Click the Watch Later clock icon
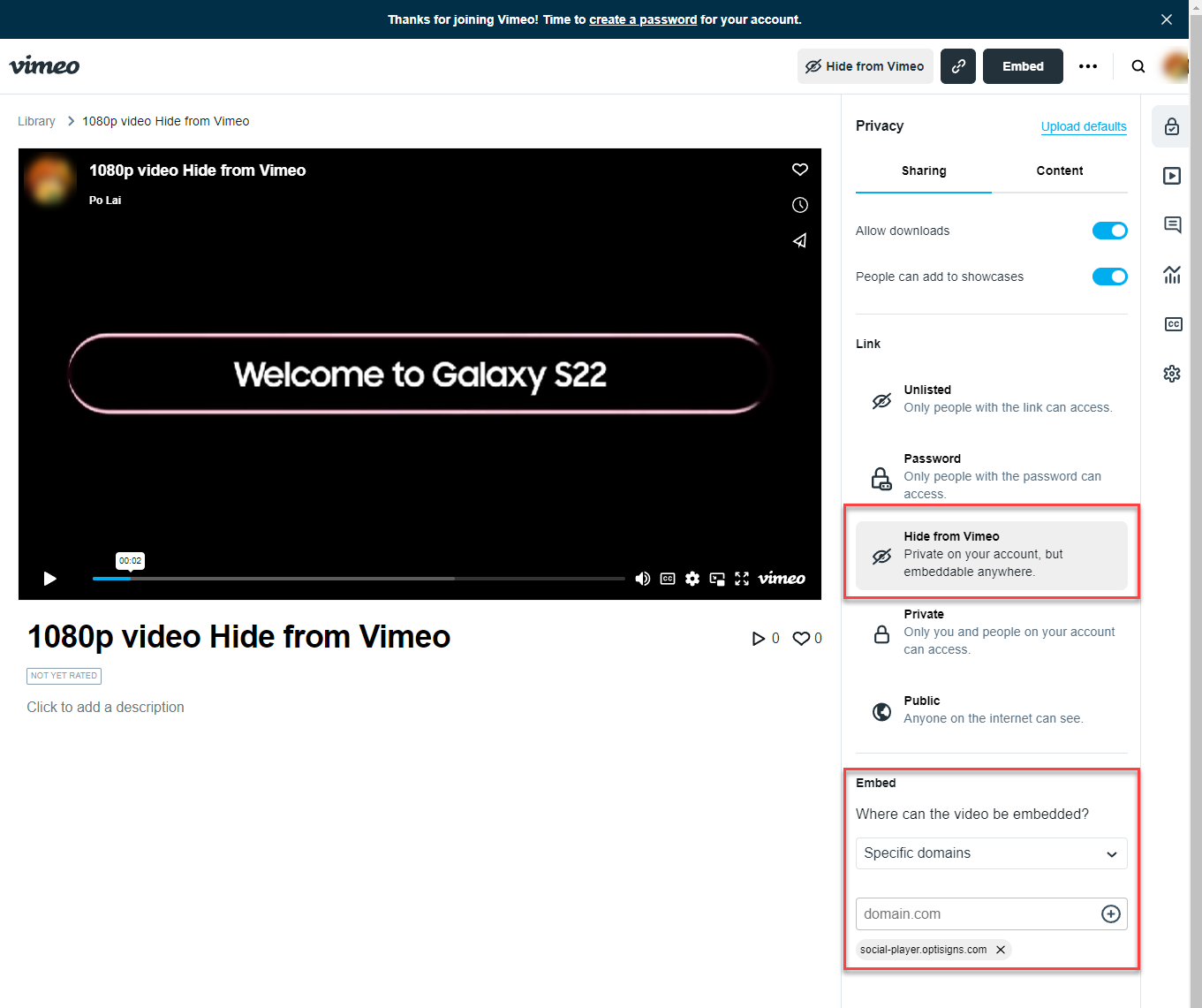The width and height of the screenshot is (1202, 1008). (799, 205)
